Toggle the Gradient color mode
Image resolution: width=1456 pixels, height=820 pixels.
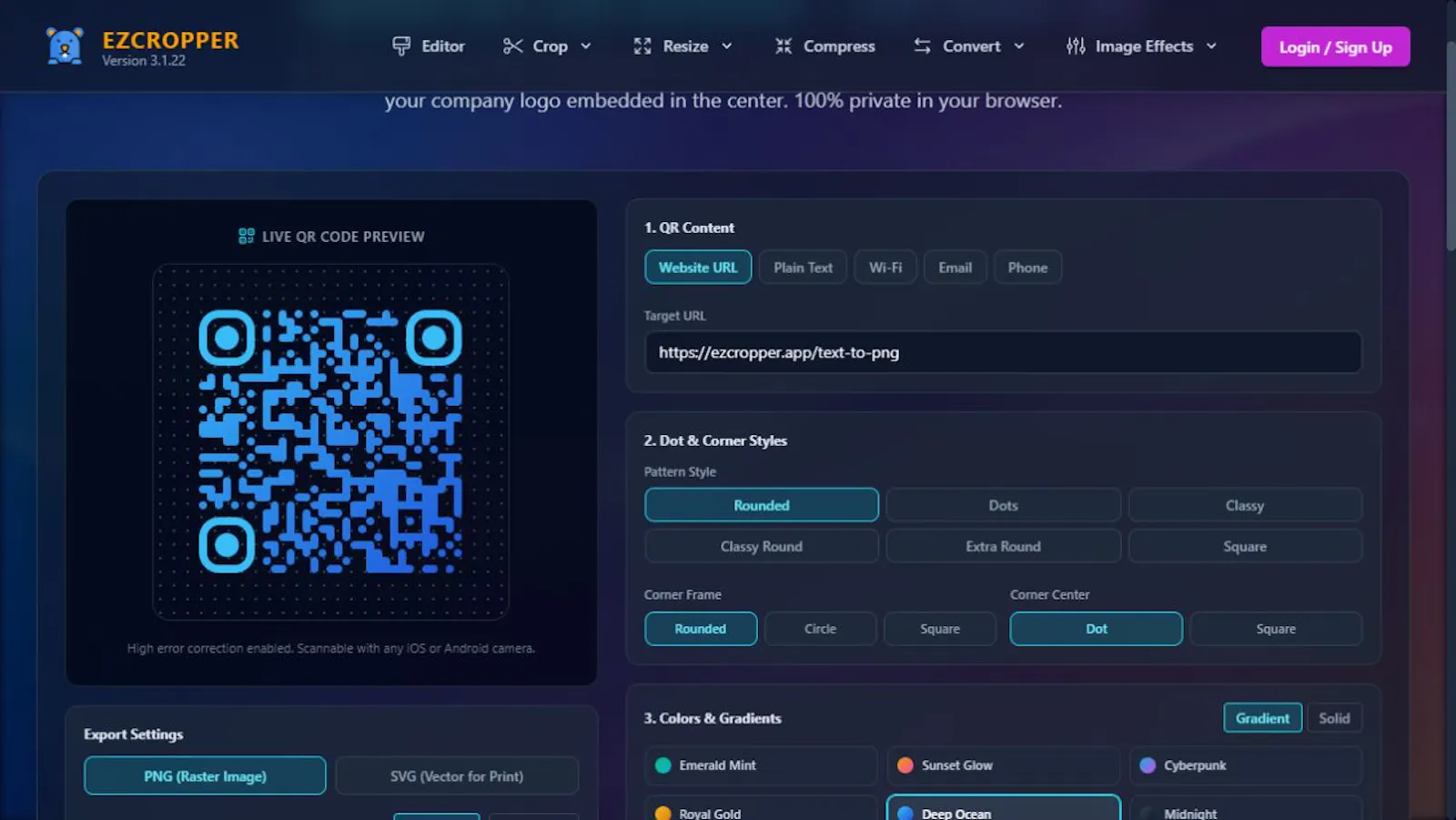[1262, 718]
